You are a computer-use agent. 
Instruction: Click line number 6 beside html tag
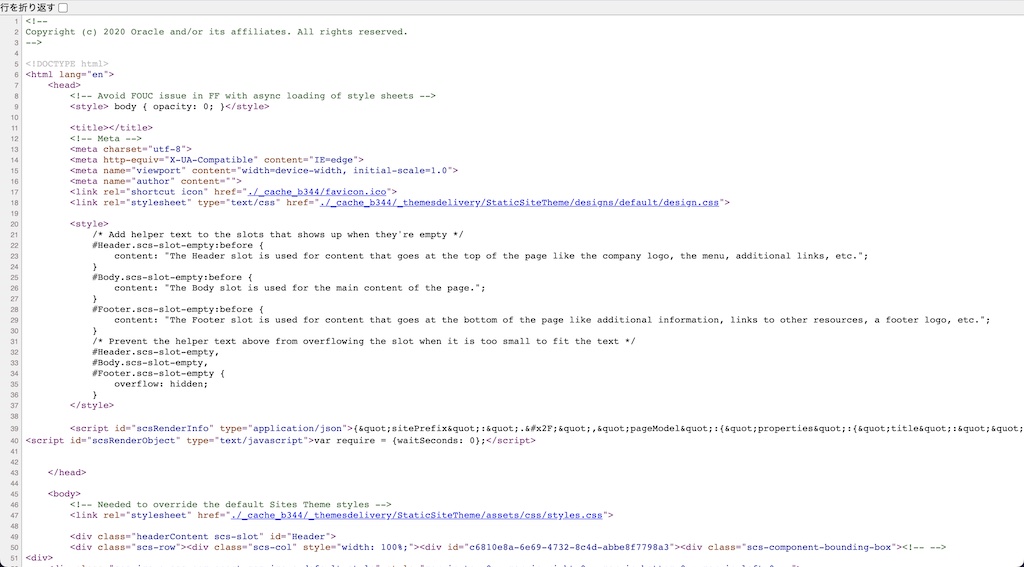point(16,74)
